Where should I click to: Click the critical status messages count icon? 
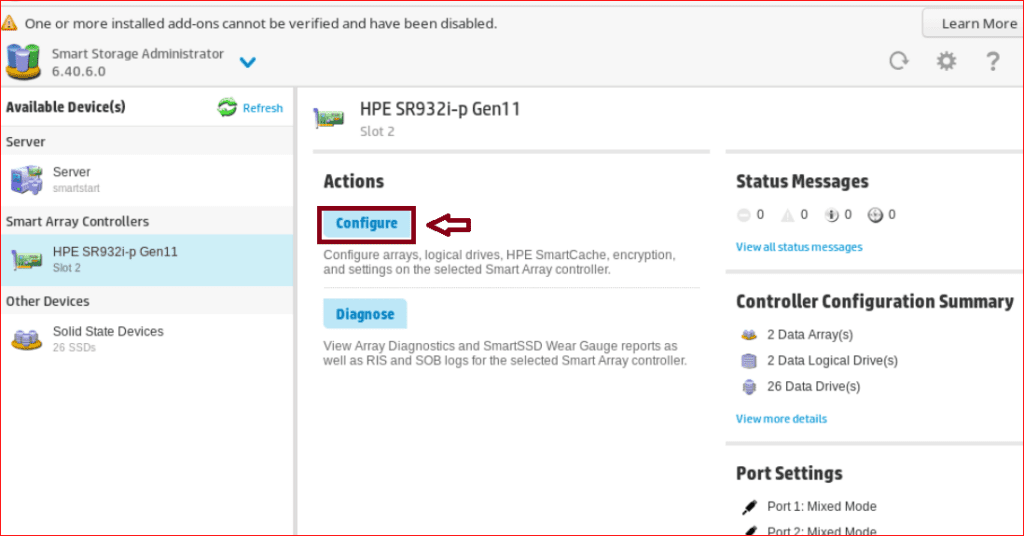(x=743, y=215)
